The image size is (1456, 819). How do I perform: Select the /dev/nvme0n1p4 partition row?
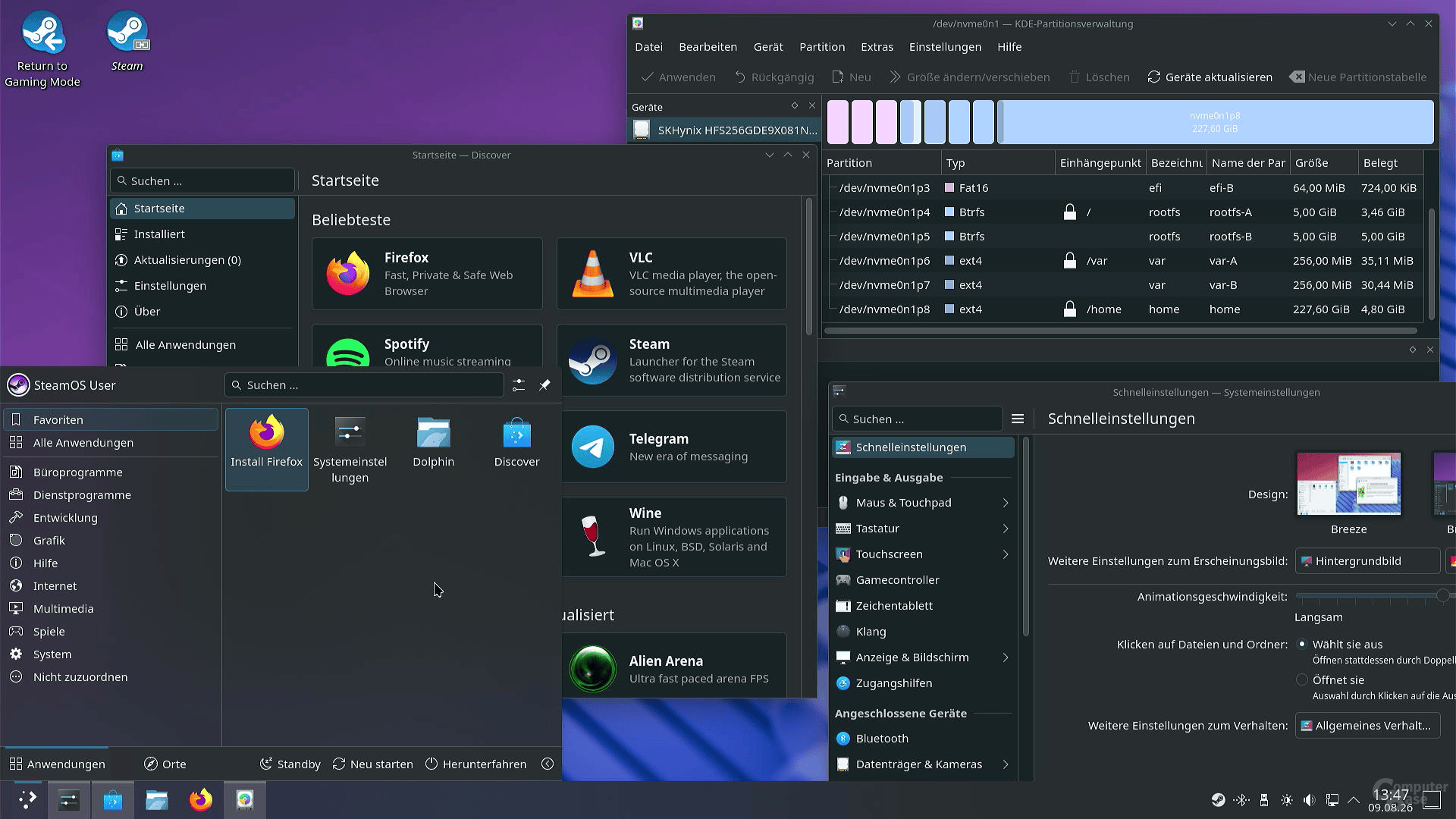pyautogui.click(x=1124, y=212)
